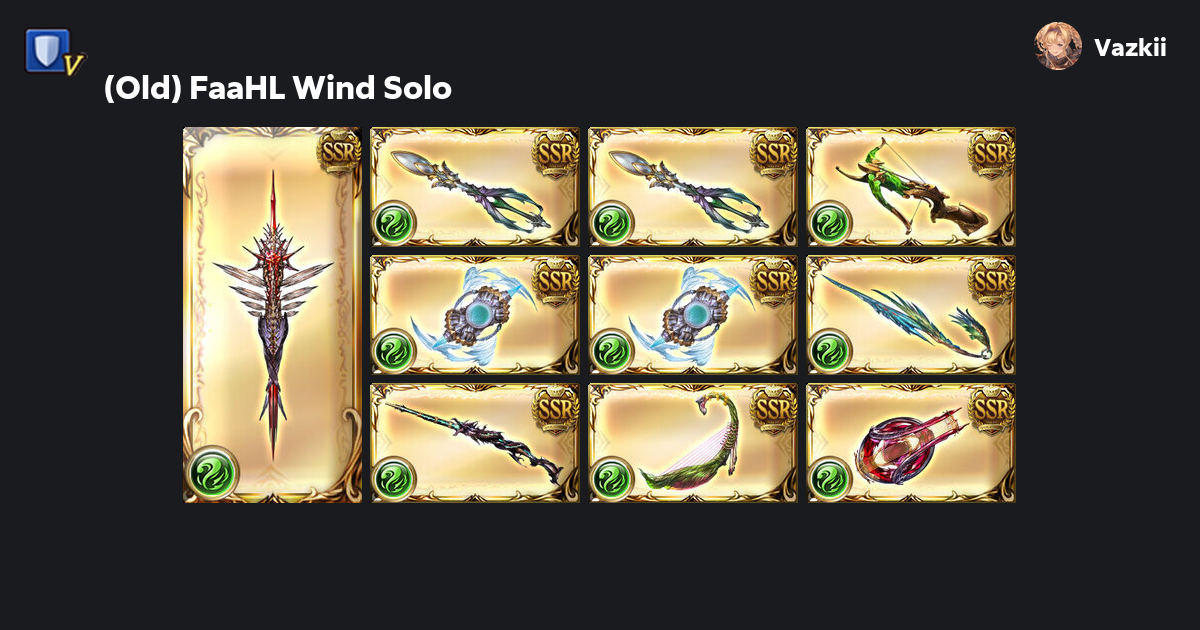Select the second blue orb fist weapon
Image resolution: width=1200 pixels, height=630 pixels.
[x=693, y=315]
